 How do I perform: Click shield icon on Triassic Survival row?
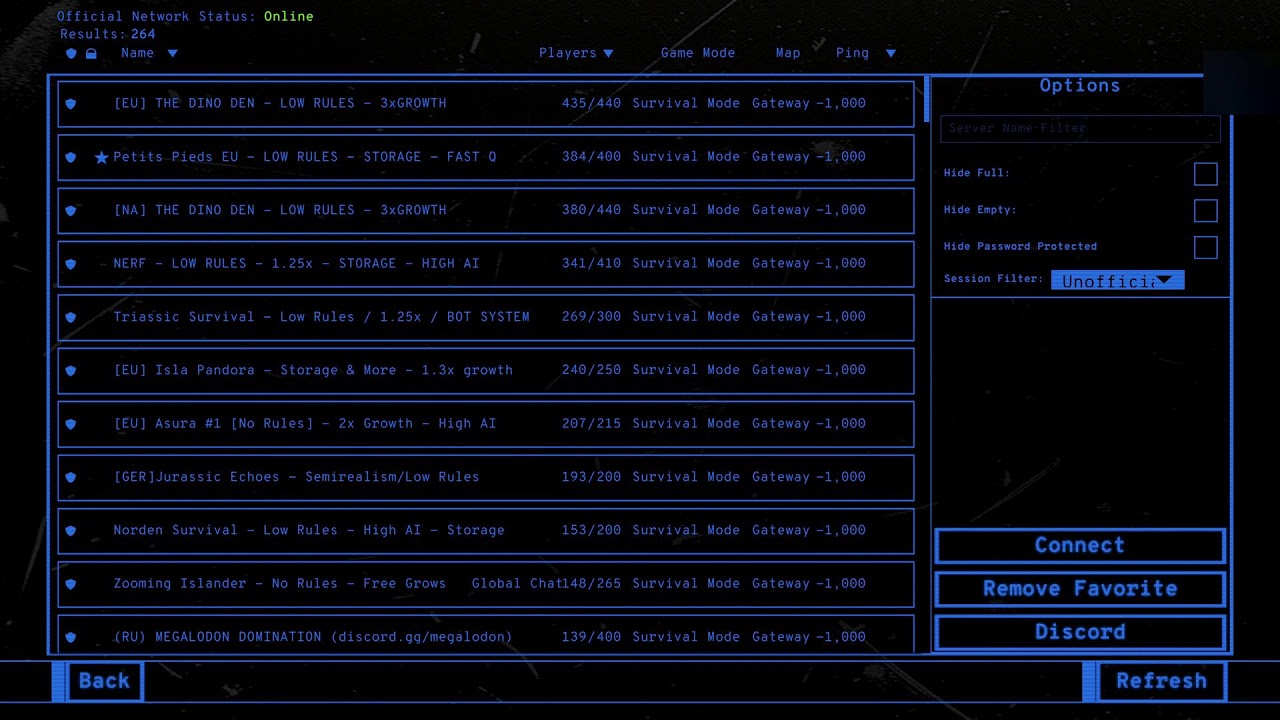pos(70,317)
